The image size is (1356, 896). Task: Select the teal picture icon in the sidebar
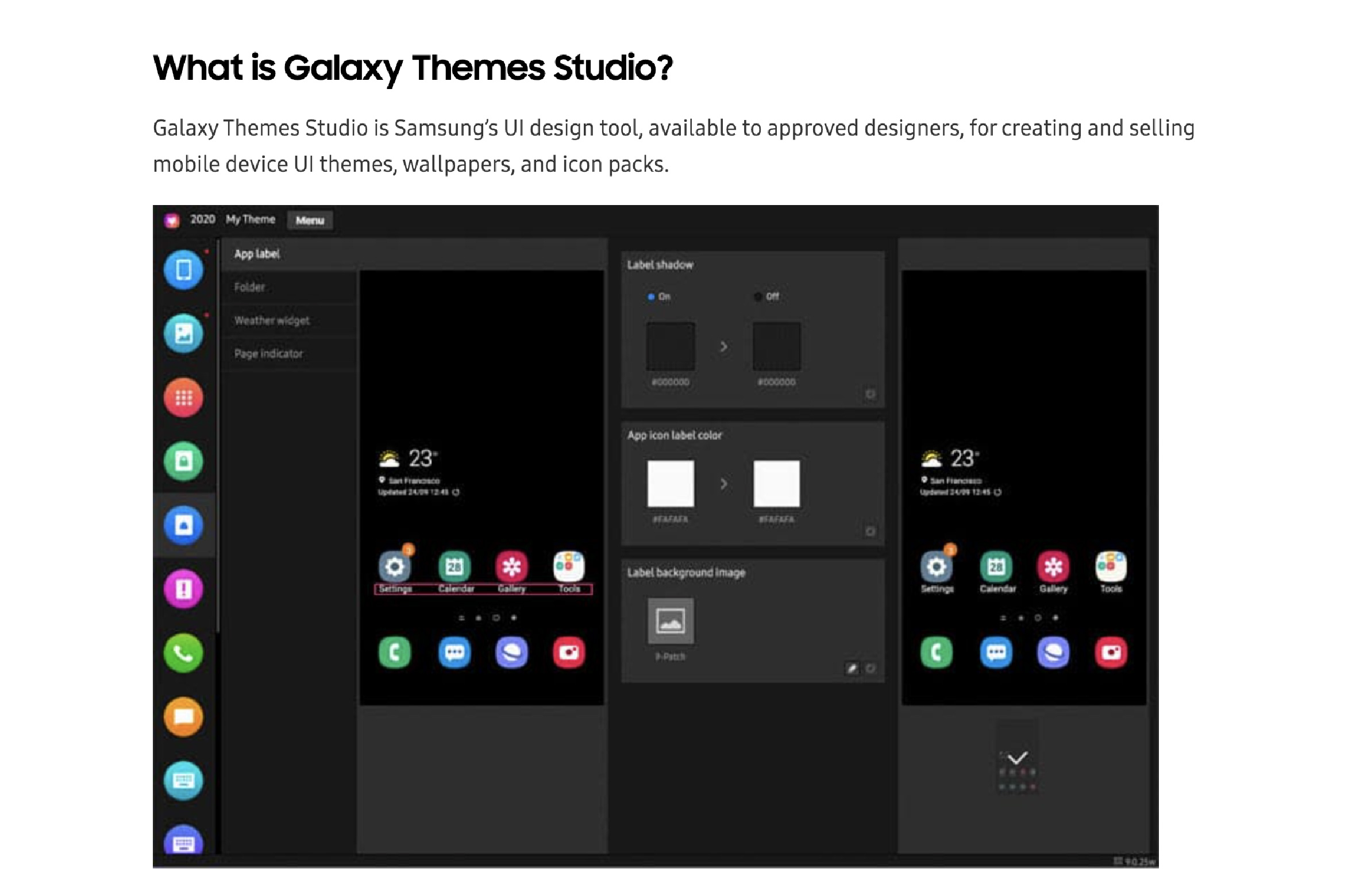183,333
